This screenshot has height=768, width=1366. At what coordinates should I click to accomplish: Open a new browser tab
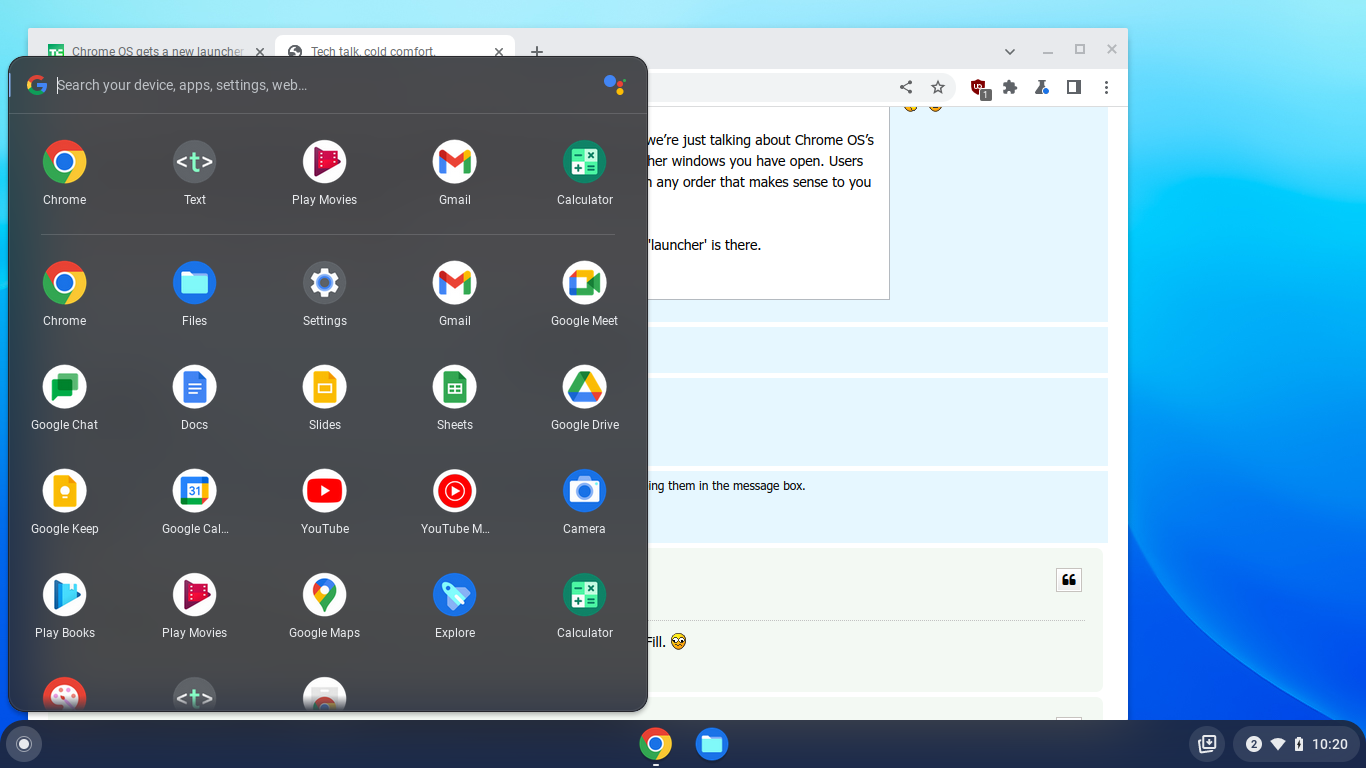coord(537,51)
